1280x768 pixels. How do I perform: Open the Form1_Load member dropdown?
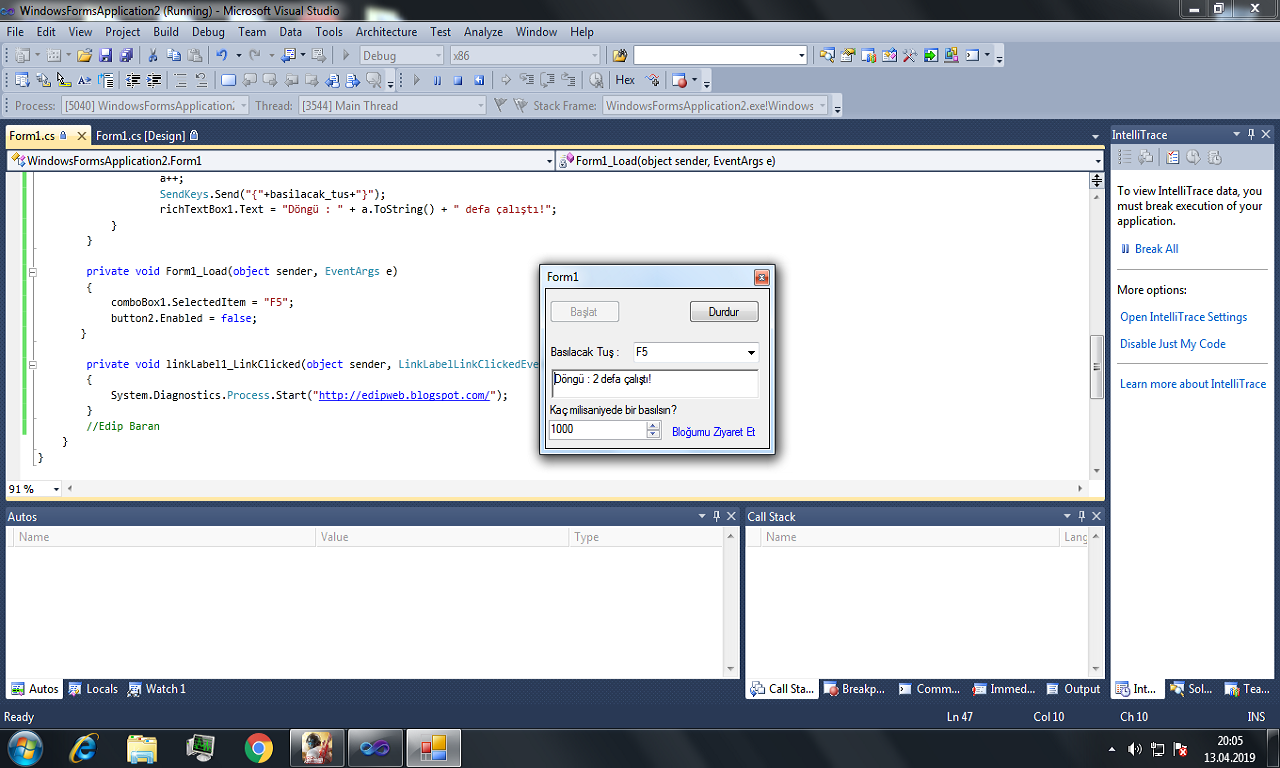(x=1097, y=160)
